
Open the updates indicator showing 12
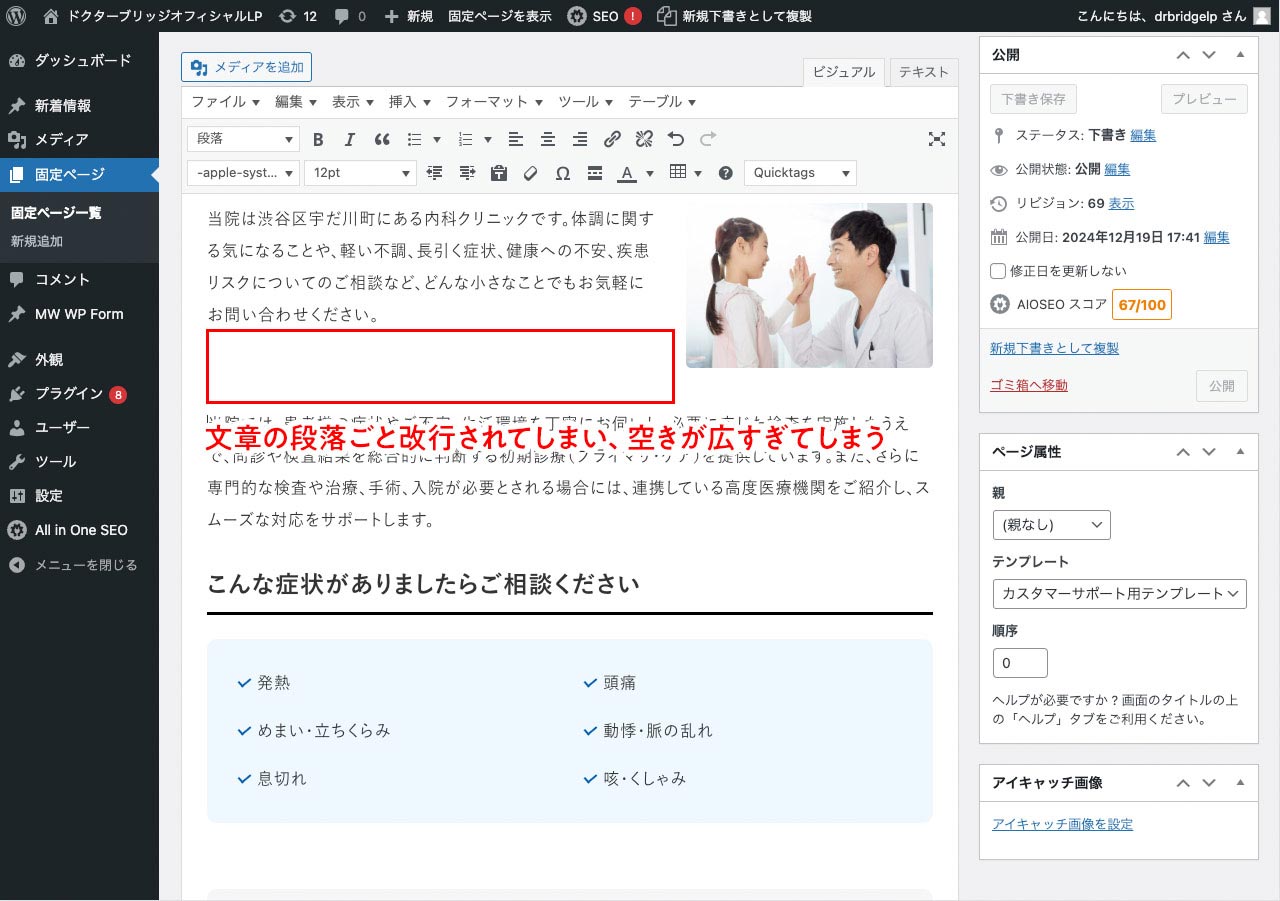coord(298,16)
